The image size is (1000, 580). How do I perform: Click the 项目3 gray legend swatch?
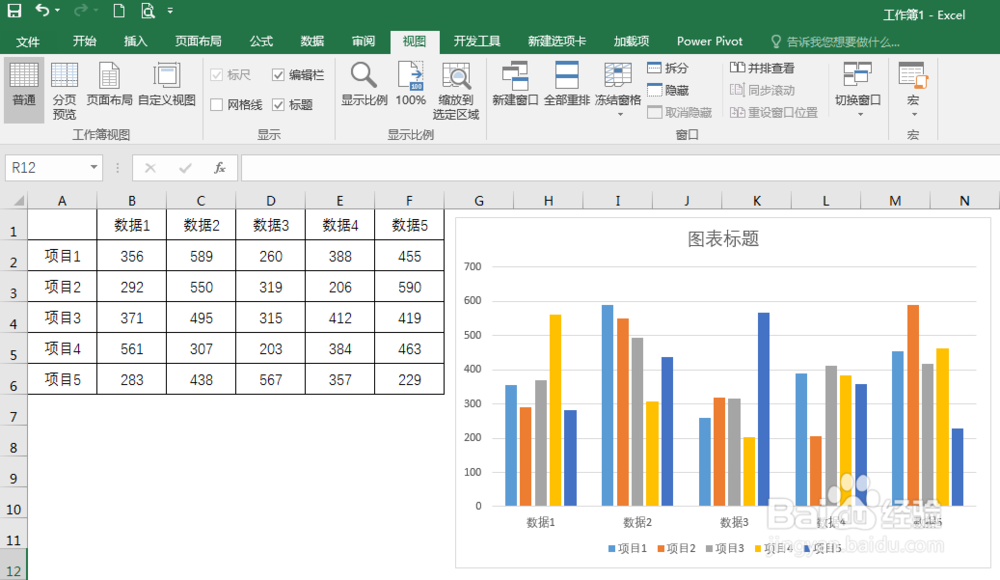709,548
